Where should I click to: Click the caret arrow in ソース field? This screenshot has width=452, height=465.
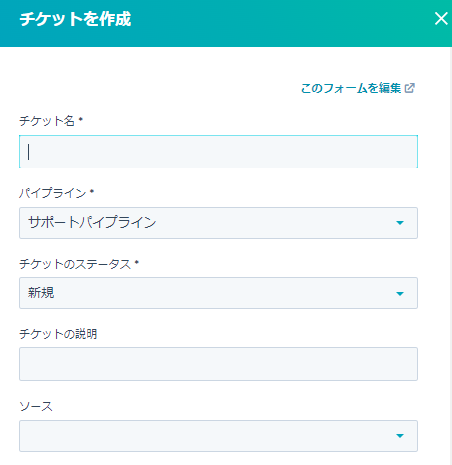(x=400, y=436)
